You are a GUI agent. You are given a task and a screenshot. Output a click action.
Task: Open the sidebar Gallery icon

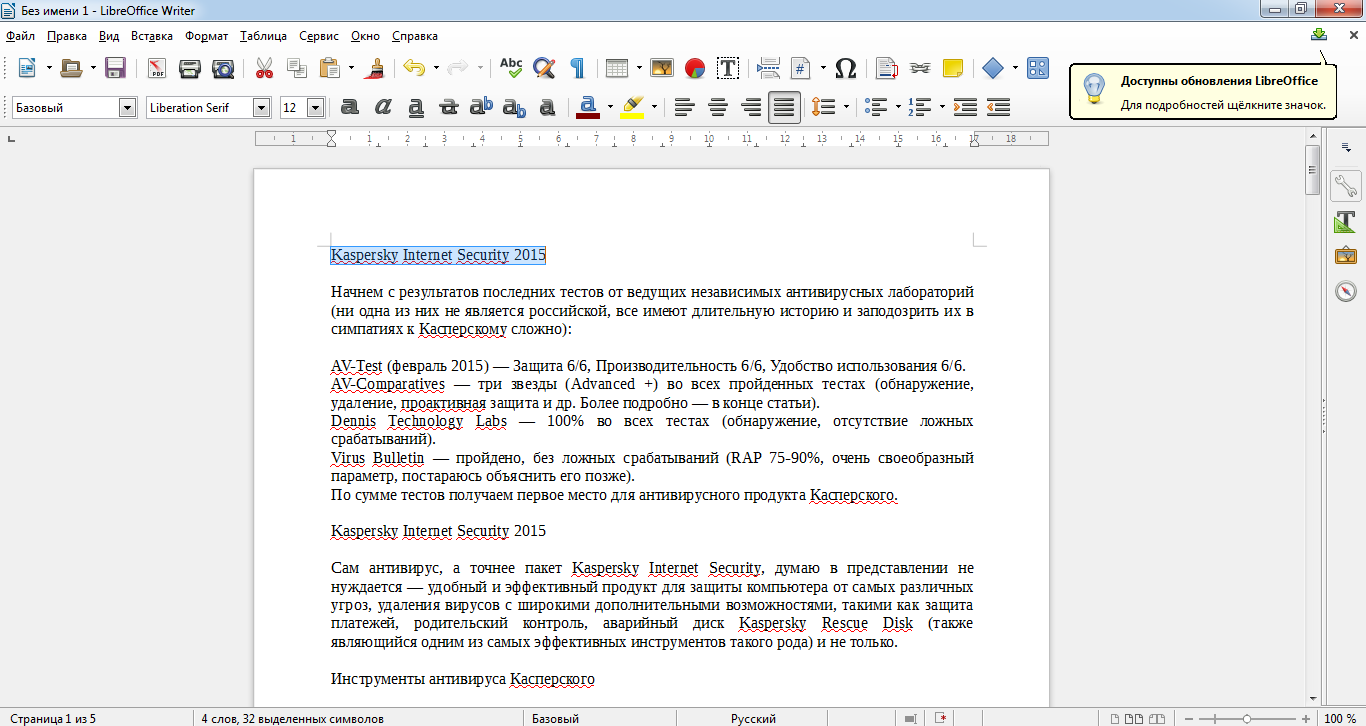click(1345, 256)
